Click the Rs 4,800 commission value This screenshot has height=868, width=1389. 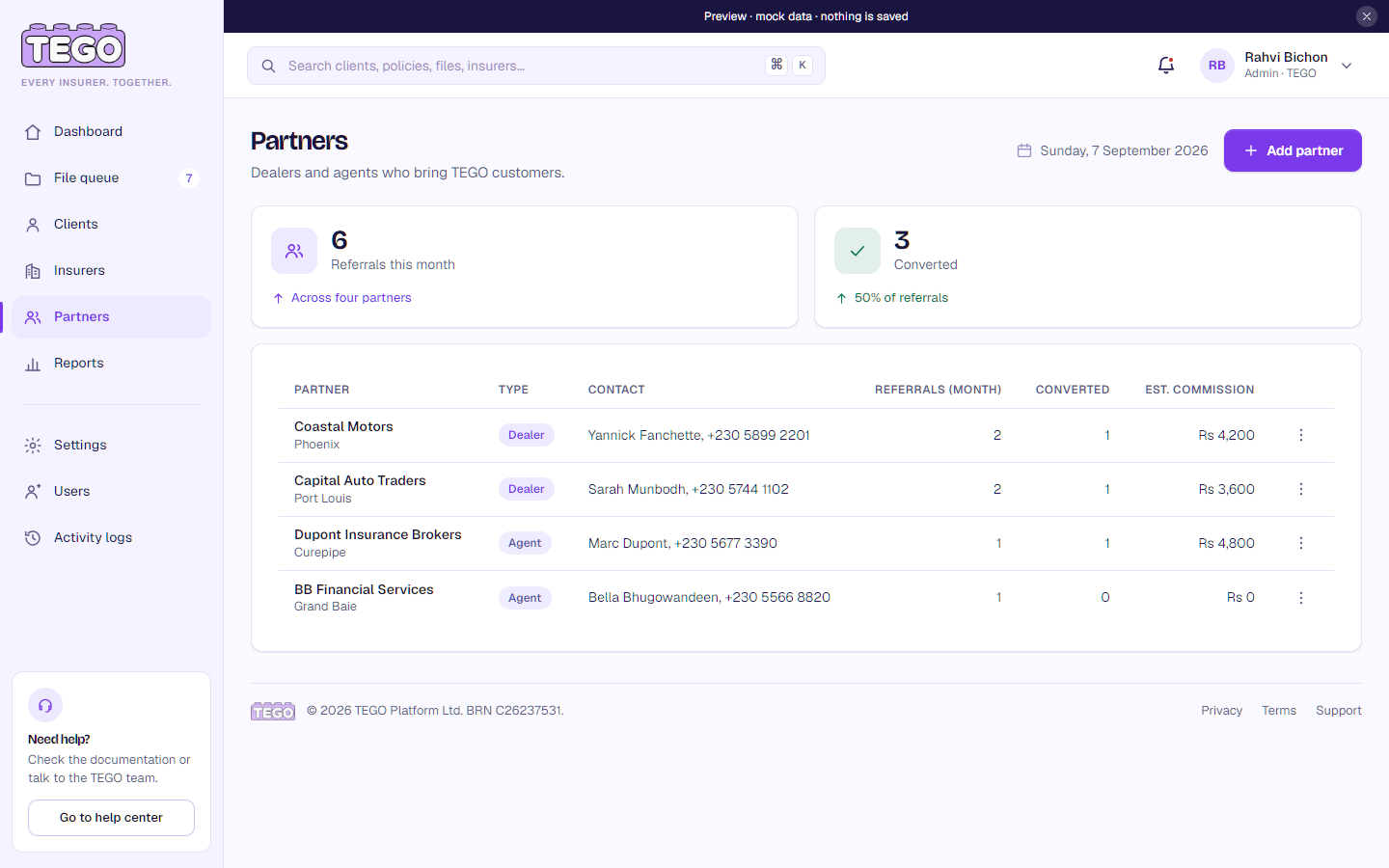(x=1226, y=543)
